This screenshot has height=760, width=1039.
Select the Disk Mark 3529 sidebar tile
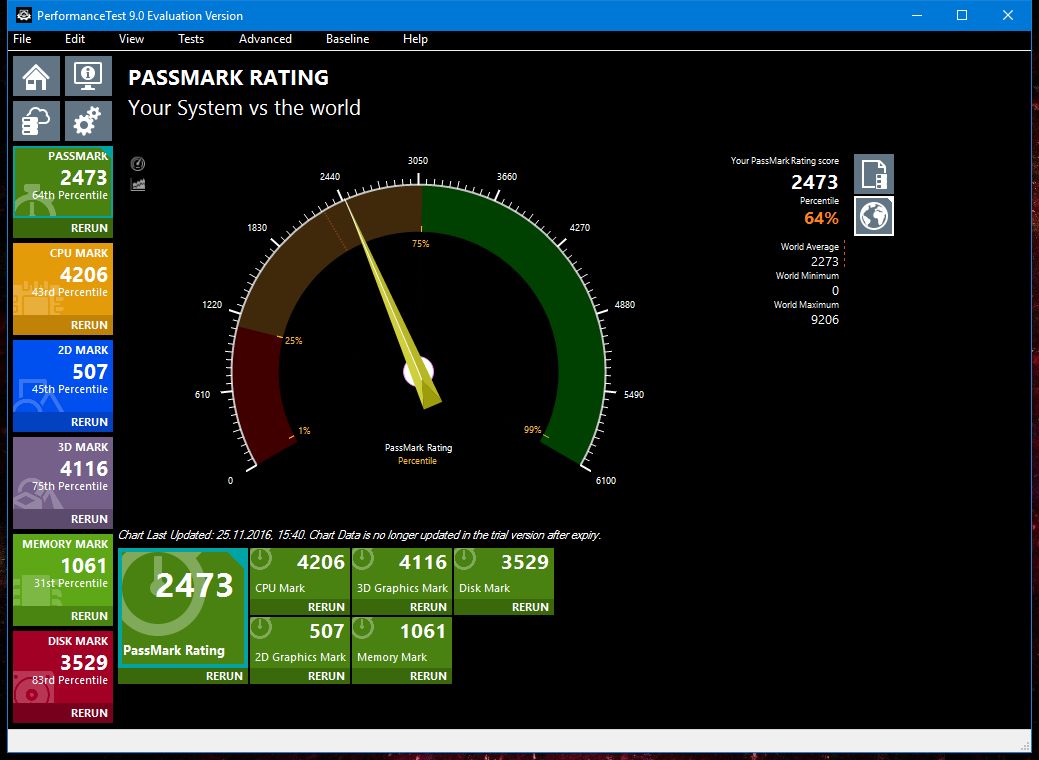[x=63, y=667]
